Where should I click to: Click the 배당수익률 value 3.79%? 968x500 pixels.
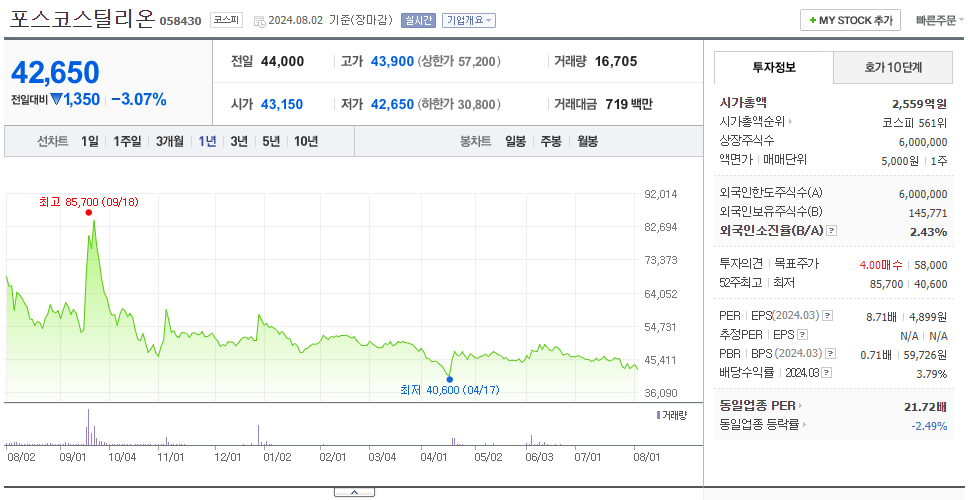click(x=932, y=374)
